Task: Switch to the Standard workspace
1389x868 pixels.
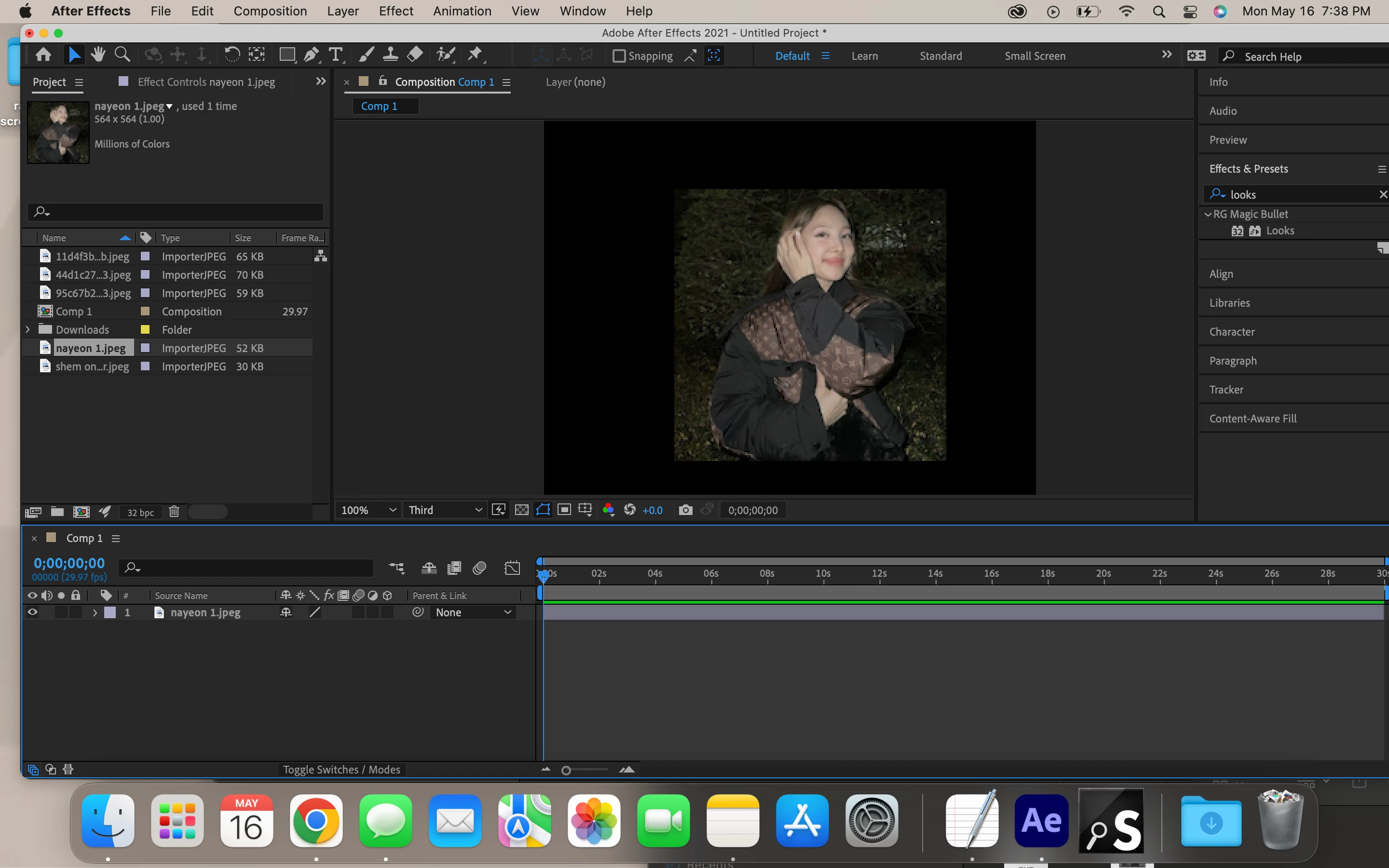Action: pos(940,55)
